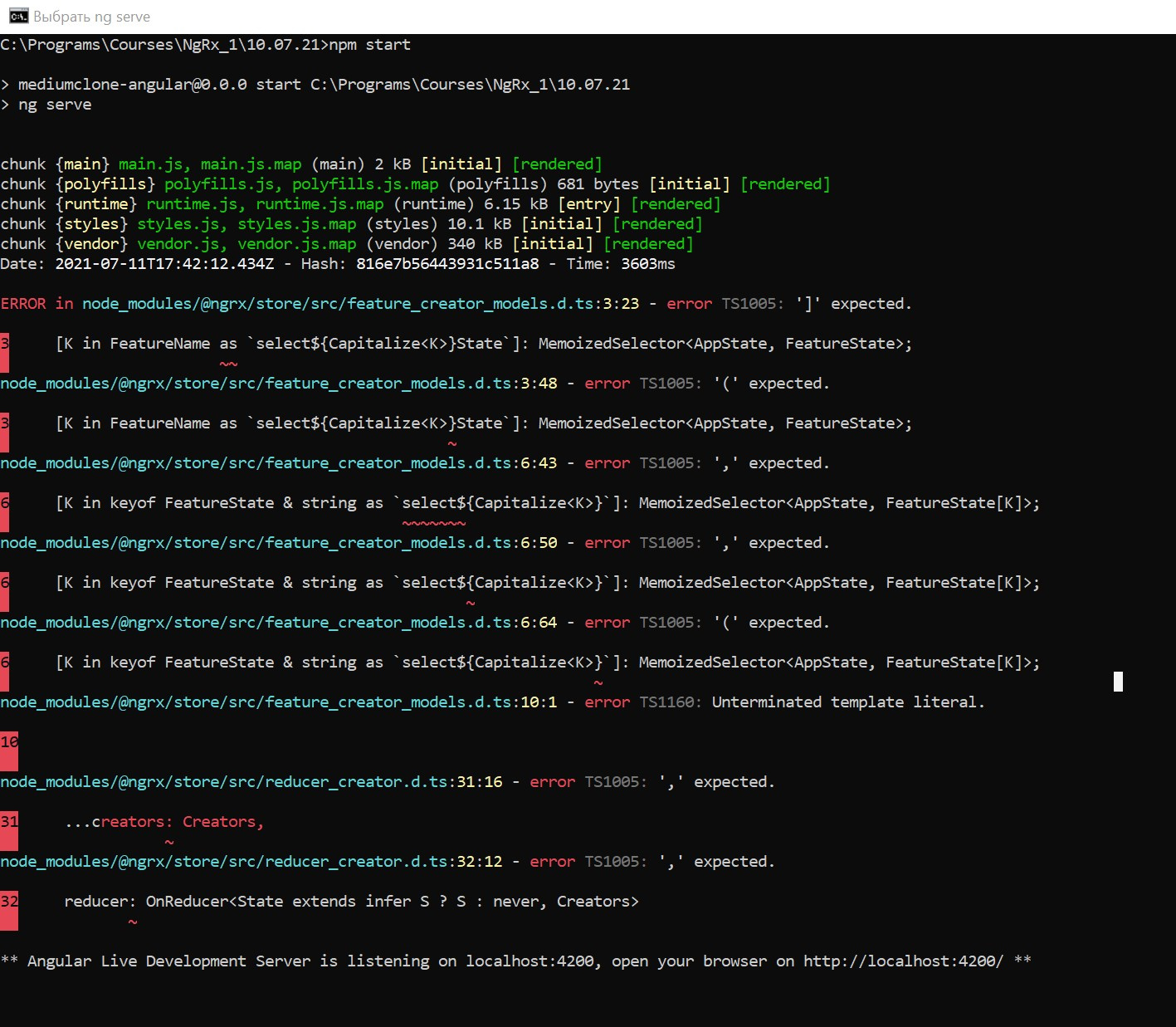The height and width of the screenshot is (1027, 1176).
Task: Click 'styles.js, styles.js.map' file names
Action: click(x=246, y=224)
